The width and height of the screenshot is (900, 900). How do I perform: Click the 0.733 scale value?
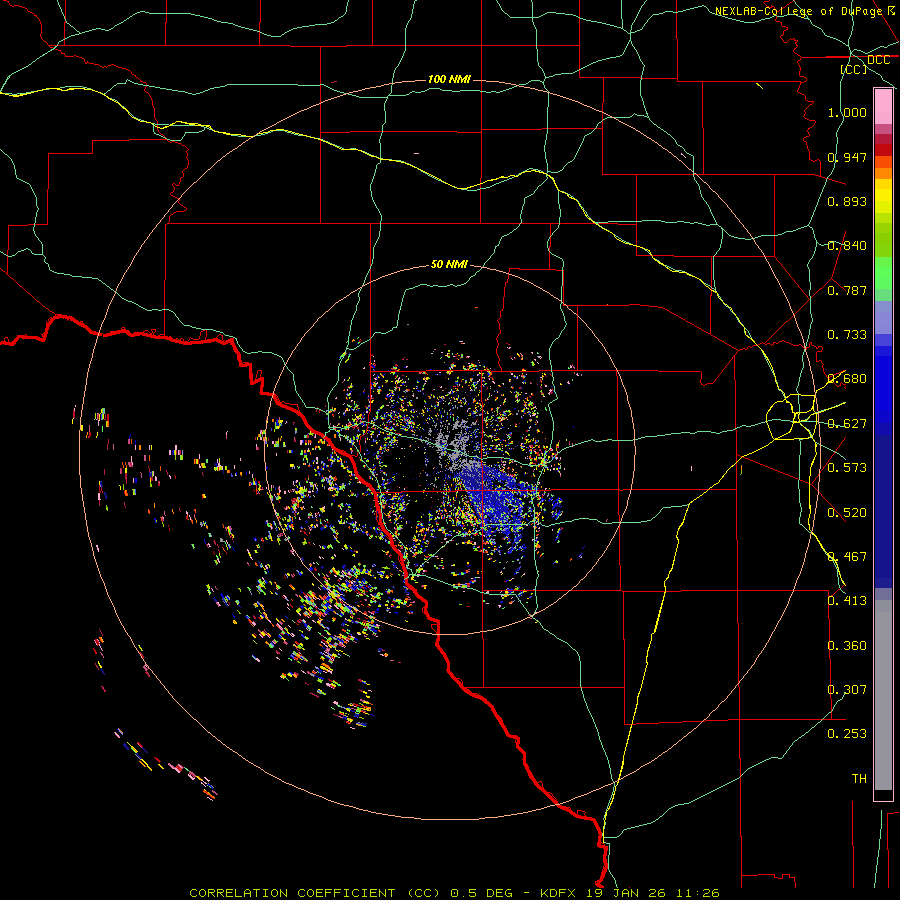pos(847,335)
